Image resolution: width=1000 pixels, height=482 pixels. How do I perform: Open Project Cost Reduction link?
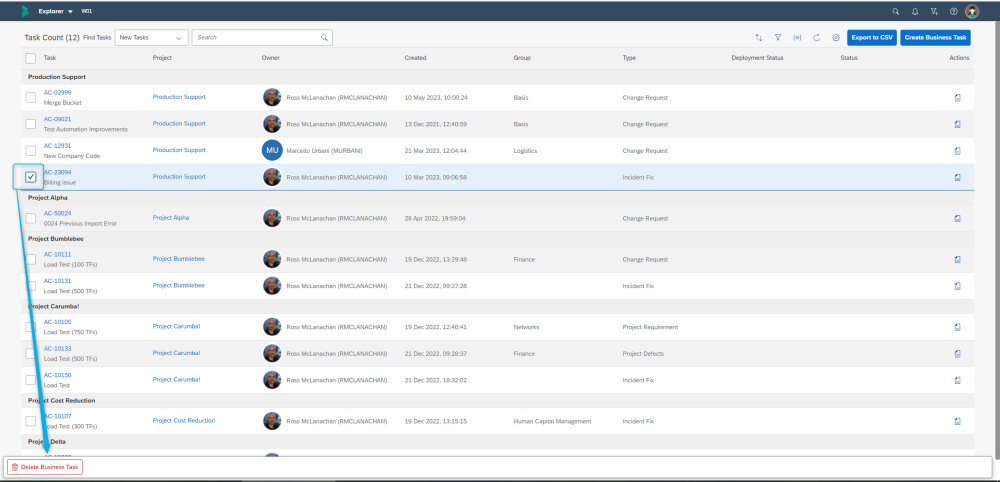coord(184,420)
